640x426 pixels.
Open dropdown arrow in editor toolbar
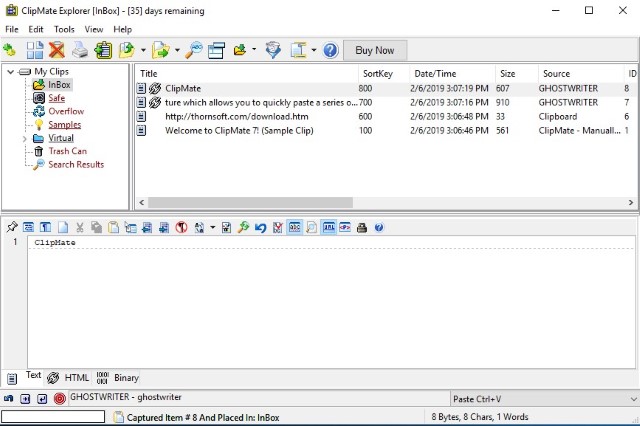pos(212,227)
